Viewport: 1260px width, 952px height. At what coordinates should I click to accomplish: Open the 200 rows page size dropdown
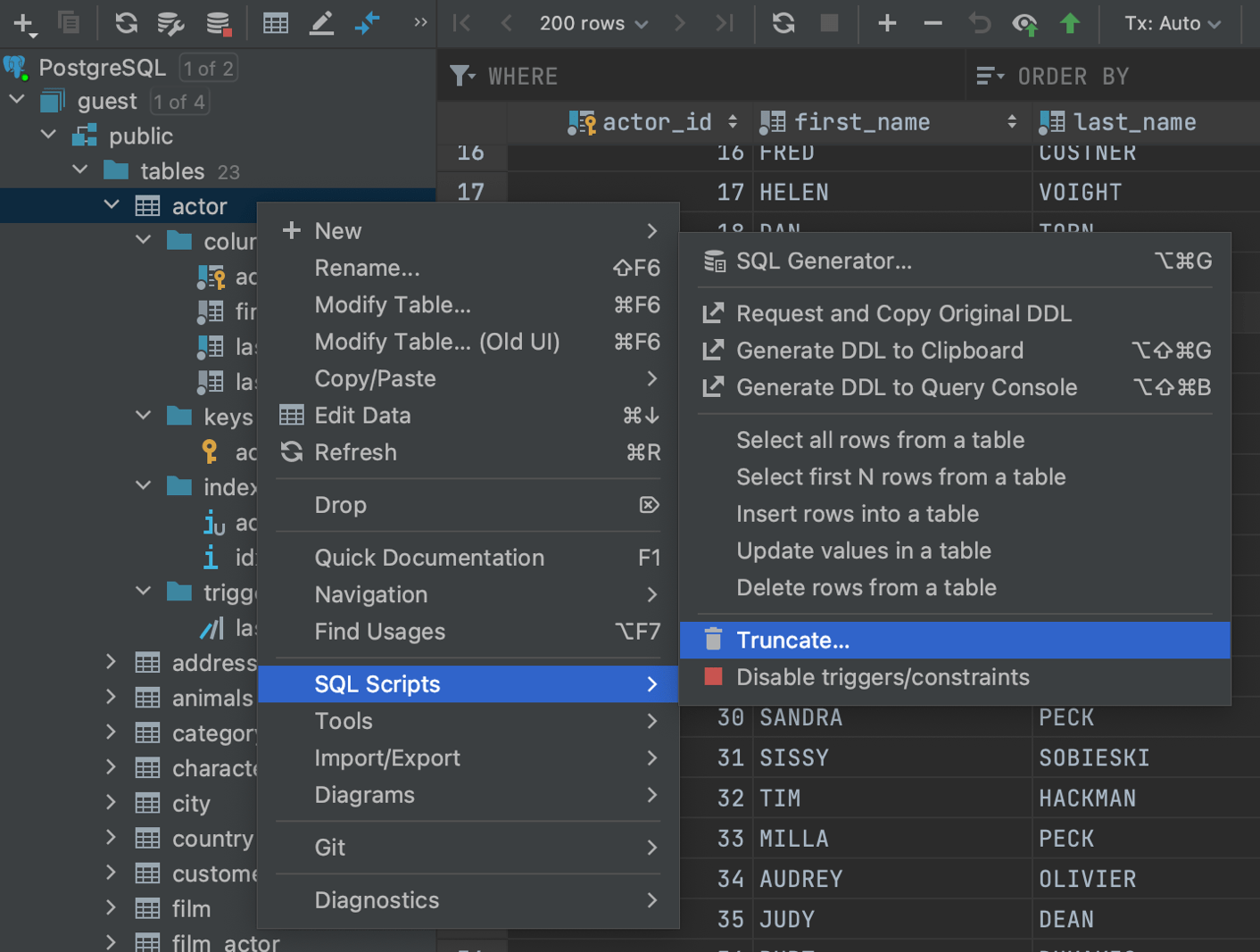tap(592, 23)
